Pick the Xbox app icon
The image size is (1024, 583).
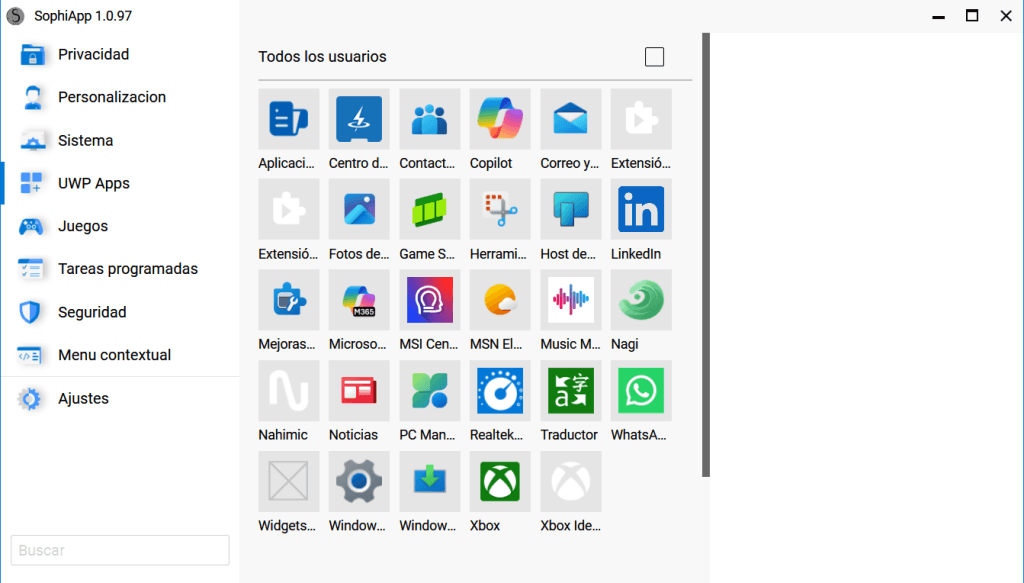tap(500, 481)
